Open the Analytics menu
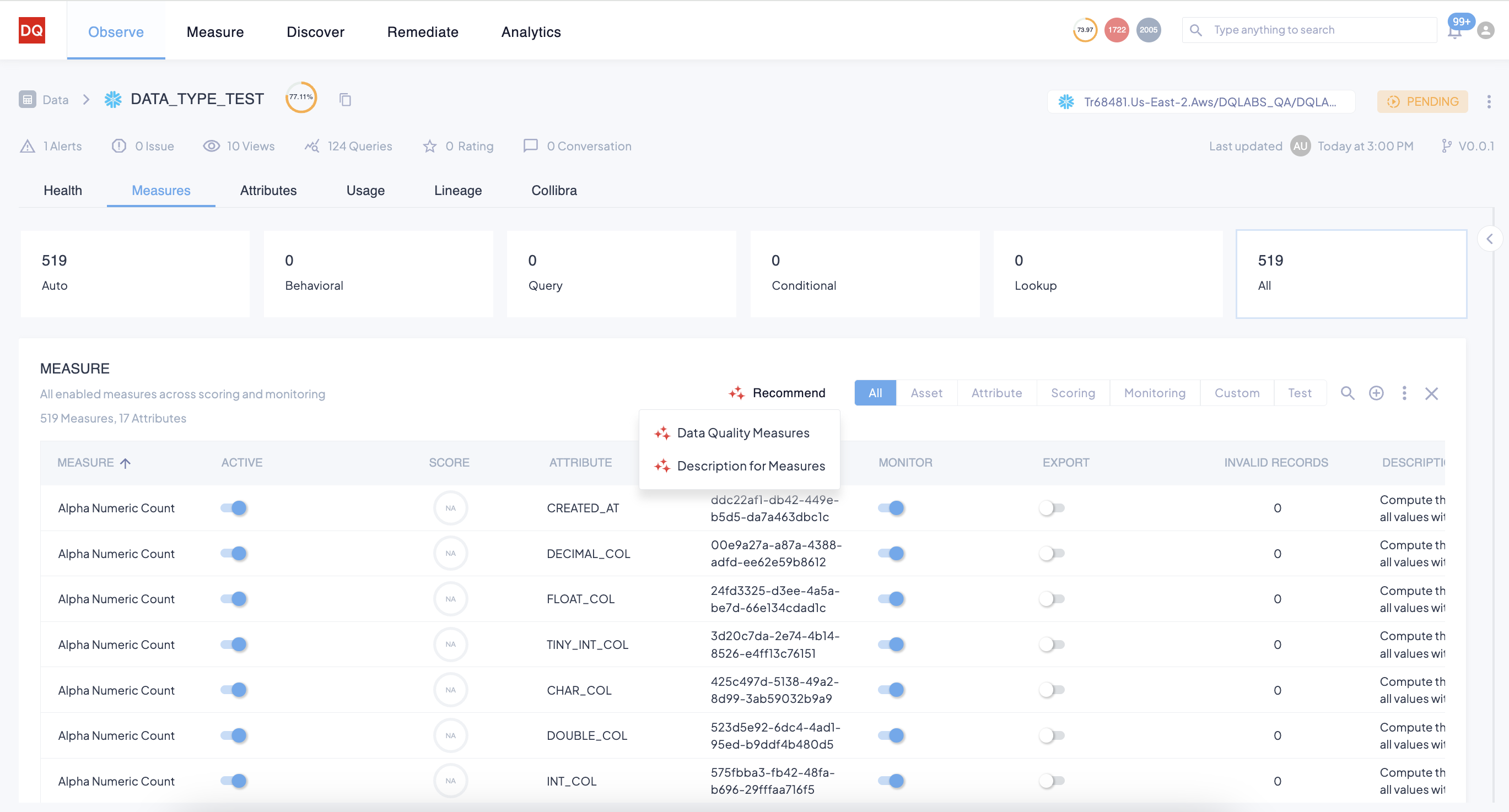Viewport: 1509px width, 812px height. coord(531,31)
